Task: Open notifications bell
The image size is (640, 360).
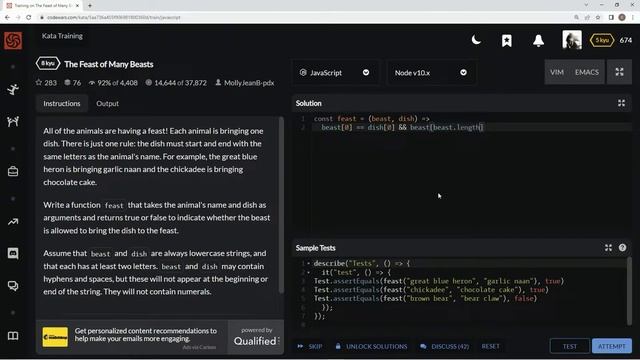Action: 538,40
